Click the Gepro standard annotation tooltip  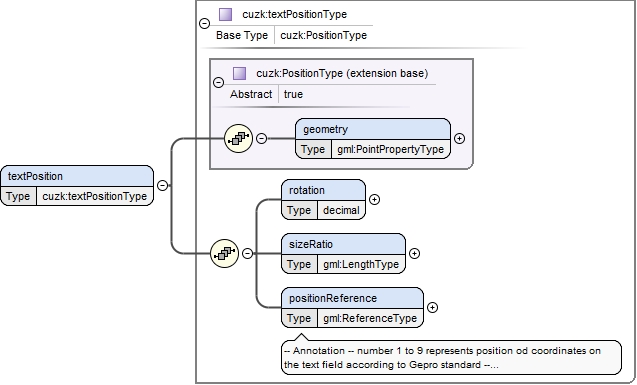[x=451, y=357]
